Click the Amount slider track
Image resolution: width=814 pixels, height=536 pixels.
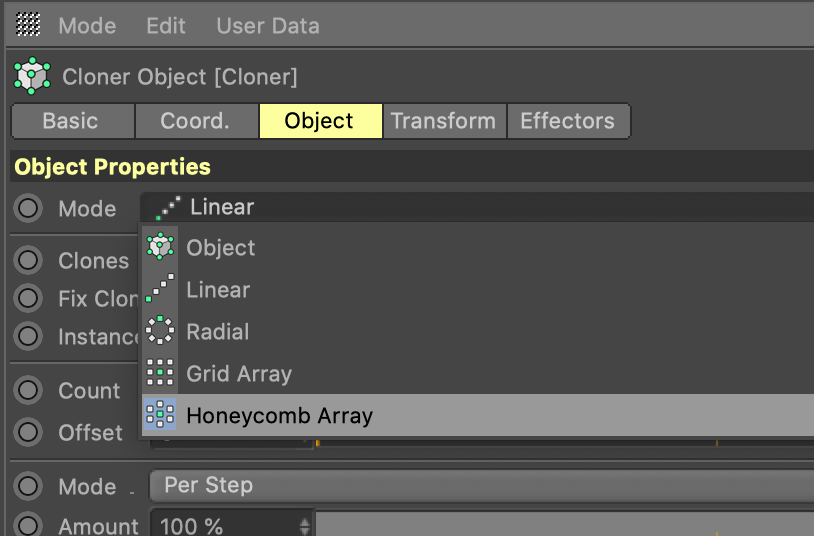560,525
